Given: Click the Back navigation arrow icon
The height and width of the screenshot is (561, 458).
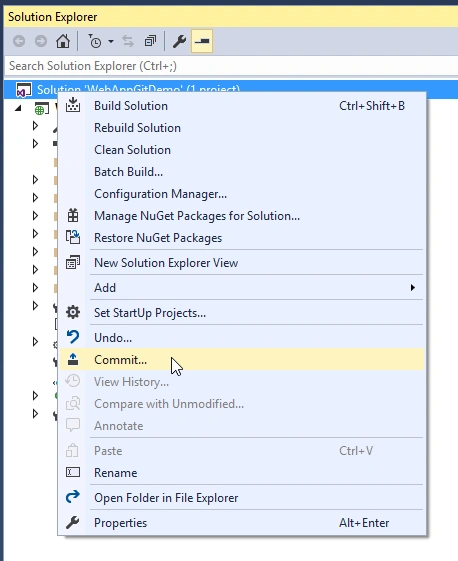Looking at the screenshot, I should (19, 42).
